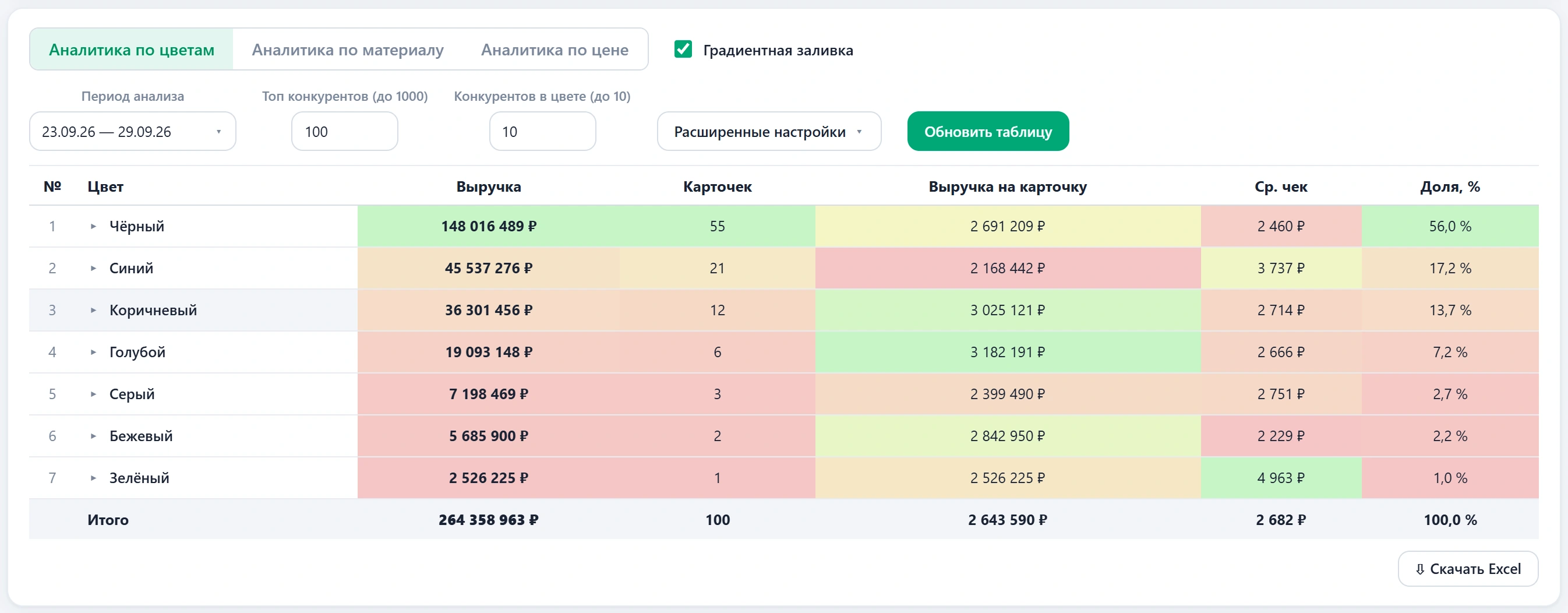Sort by Выручка column header
Image resolution: width=1568 pixels, height=613 pixels.
coord(488,186)
